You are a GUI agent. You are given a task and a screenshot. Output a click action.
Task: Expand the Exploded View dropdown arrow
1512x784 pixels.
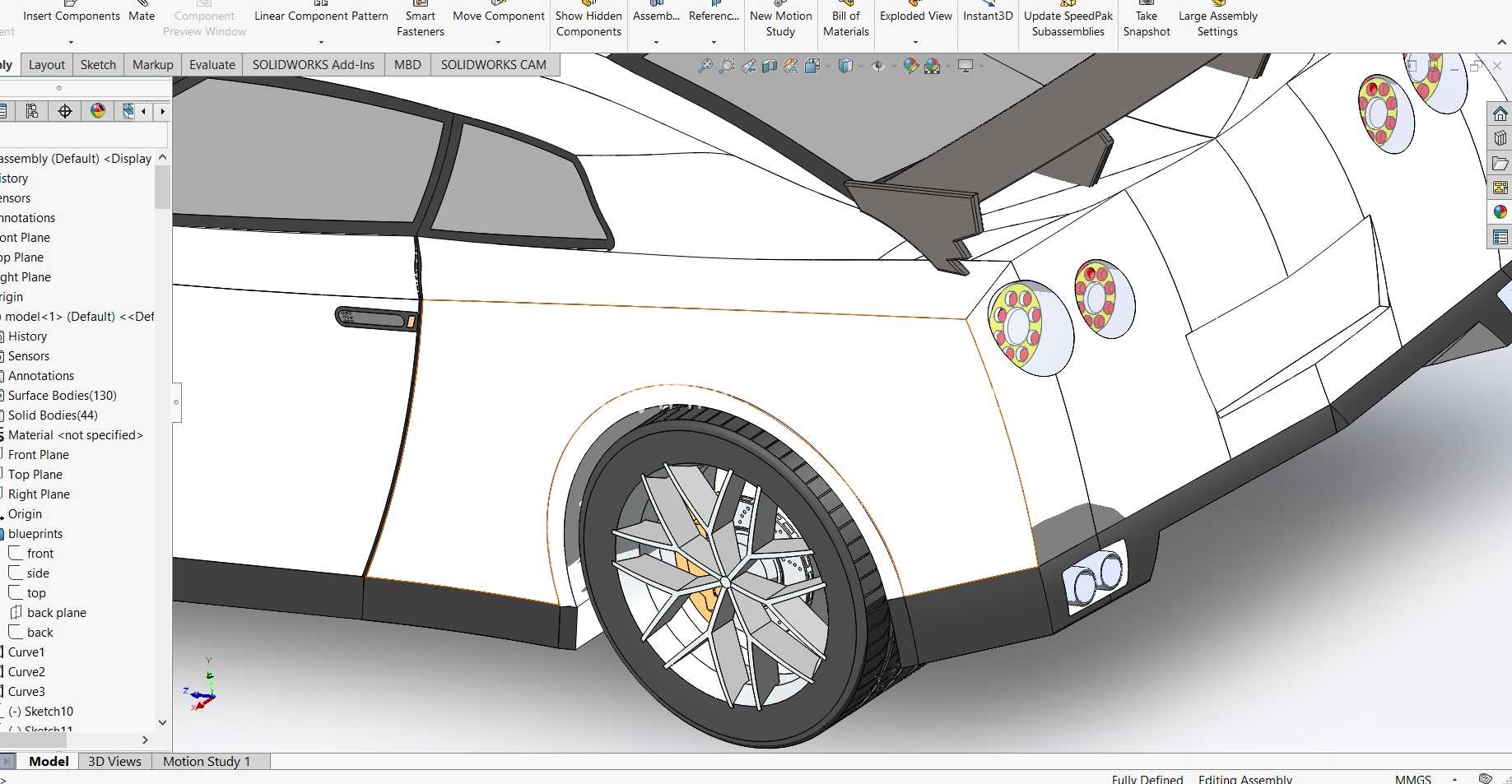[x=915, y=42]
